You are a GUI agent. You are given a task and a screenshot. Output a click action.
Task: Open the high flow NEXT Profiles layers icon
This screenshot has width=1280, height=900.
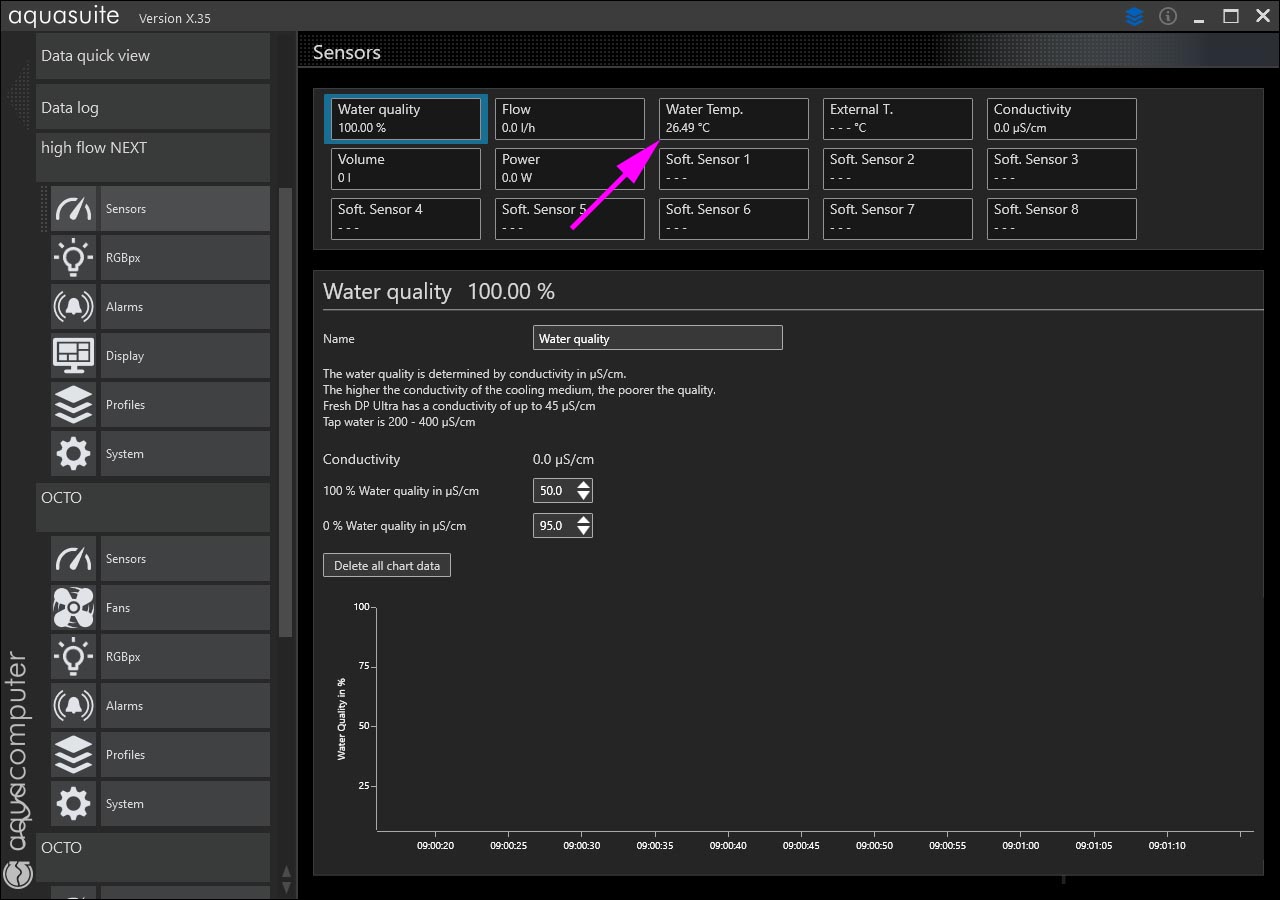pyautogui.click(x=74, y=405)
